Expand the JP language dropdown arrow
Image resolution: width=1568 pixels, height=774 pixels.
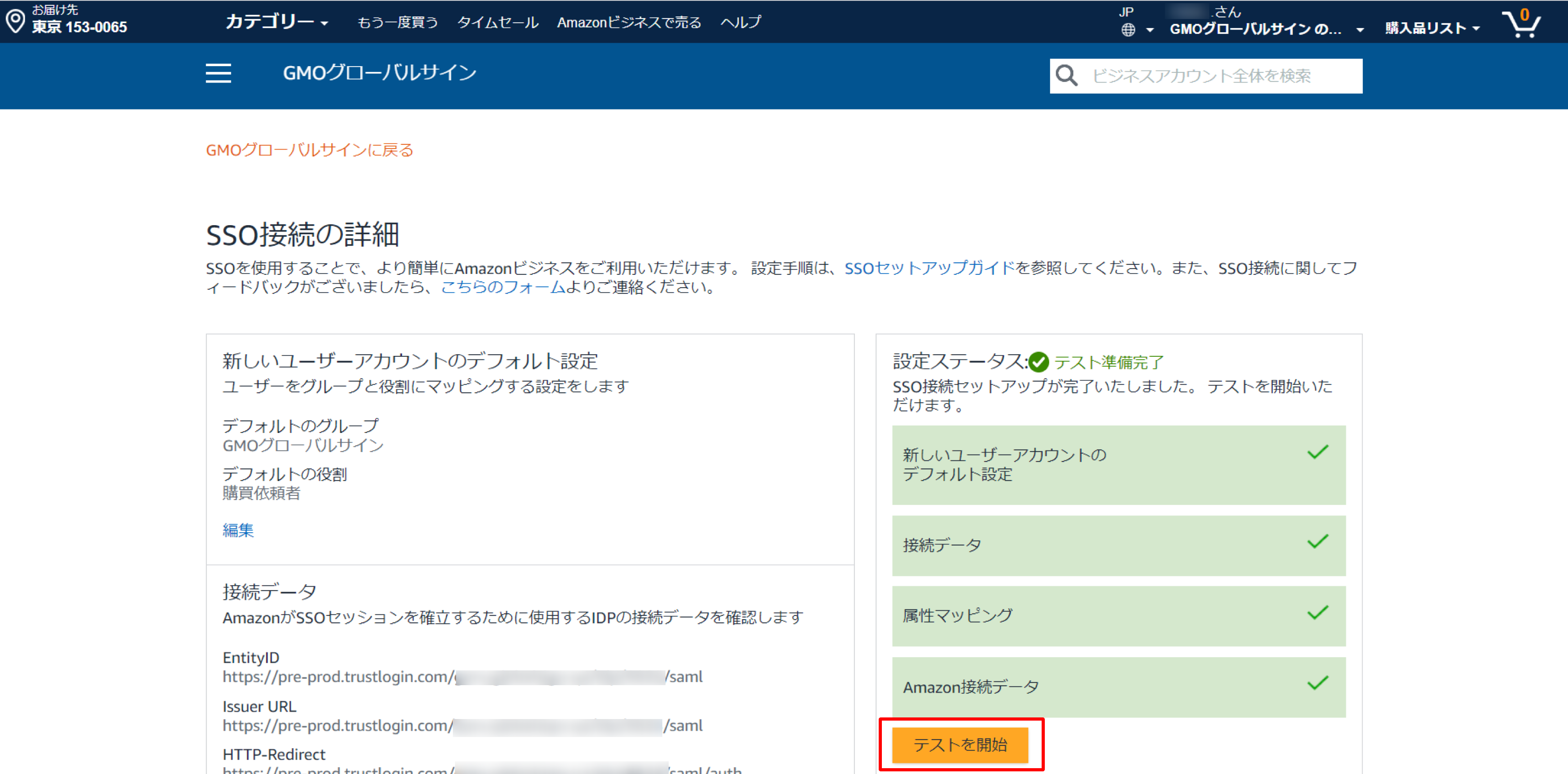pos(1149,29)
